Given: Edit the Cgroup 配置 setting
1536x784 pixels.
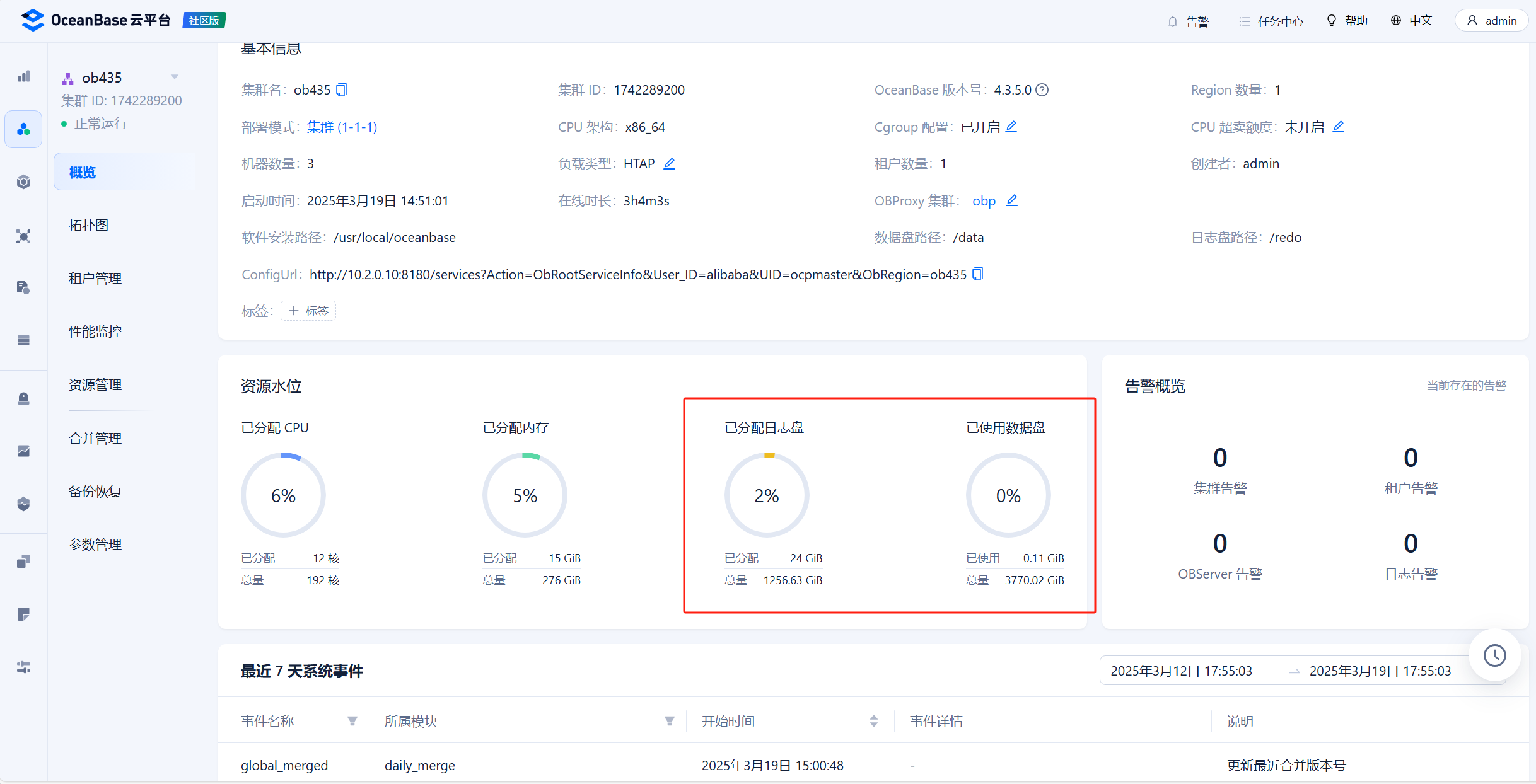Looking at the screenshot, I should [1011, 127].
